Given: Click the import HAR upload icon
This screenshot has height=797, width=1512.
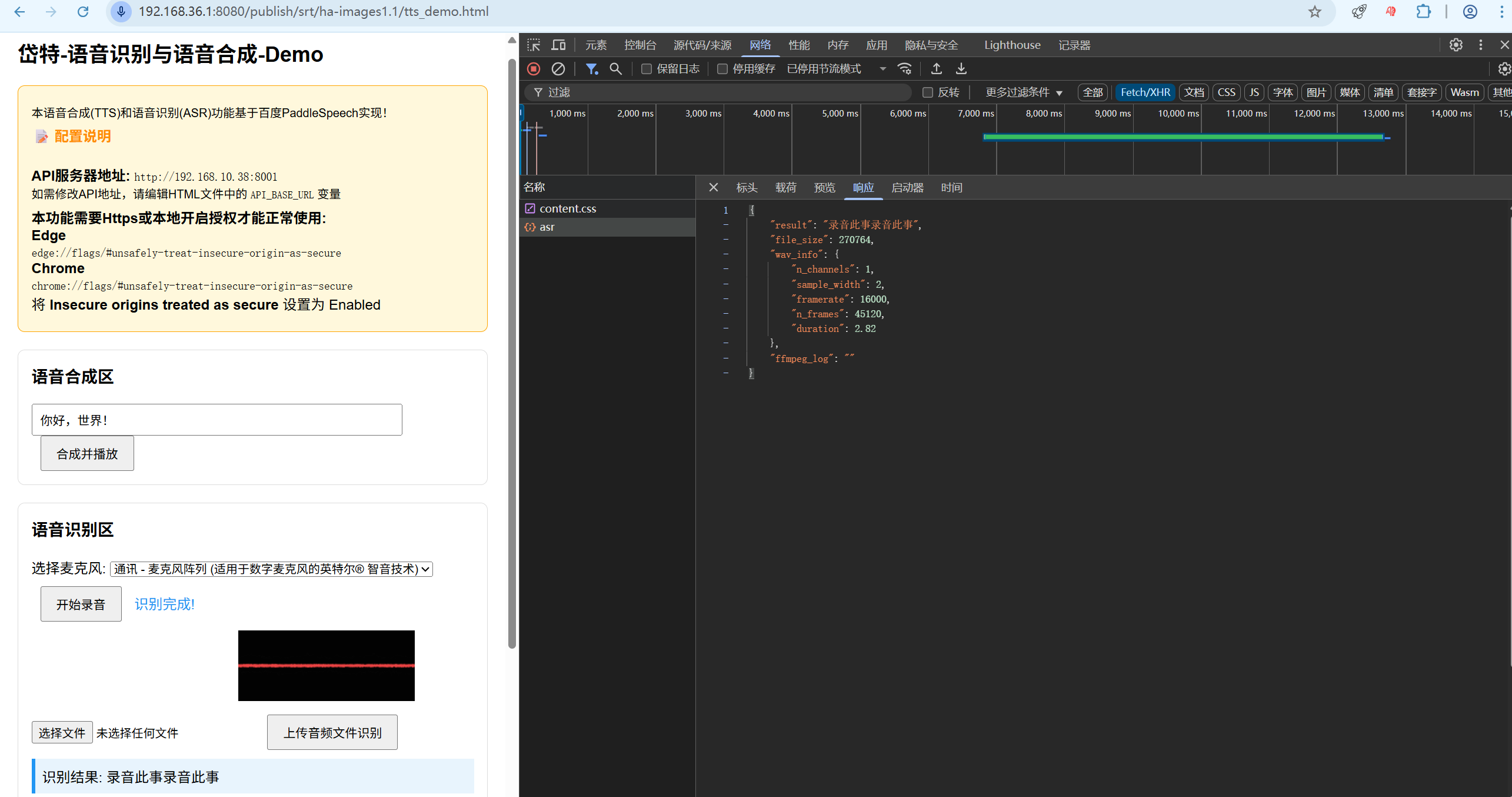Looking at the screenshot, I should (x=936, y=69).
